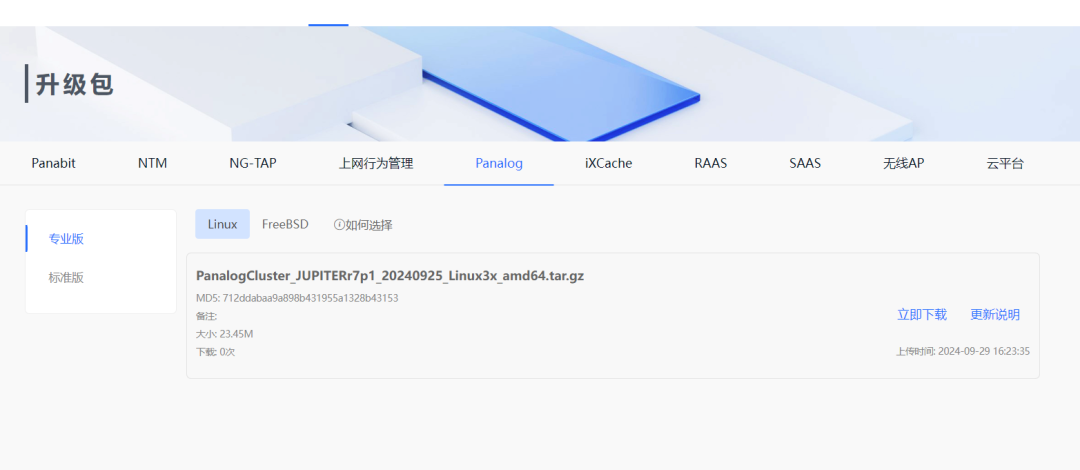The image size is (1080, 470).
Task: Click the 上传时间 2024-09-29 timestamp
Action: 962,351
